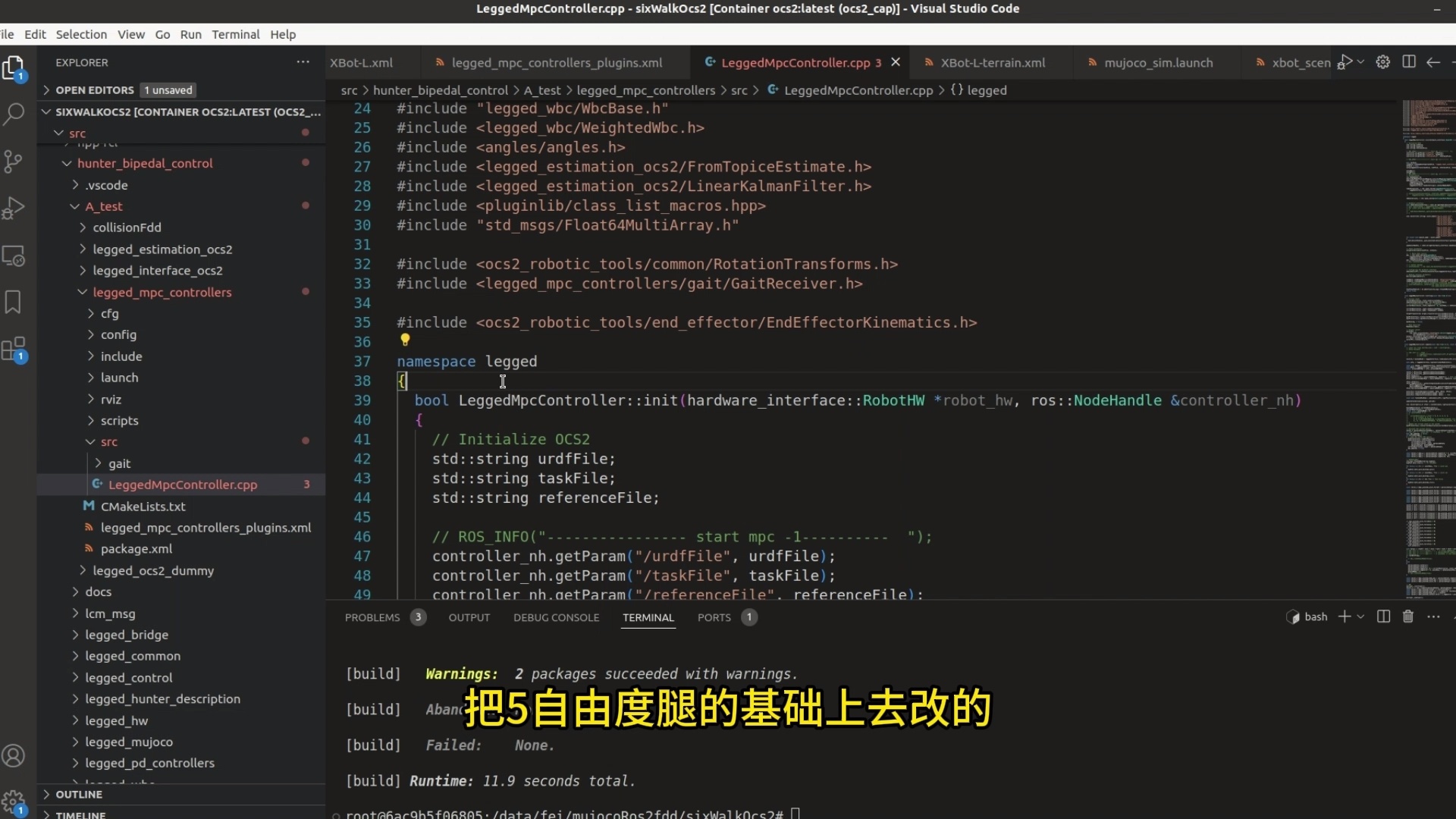Open the Accounts icon in activity bar

14,755
